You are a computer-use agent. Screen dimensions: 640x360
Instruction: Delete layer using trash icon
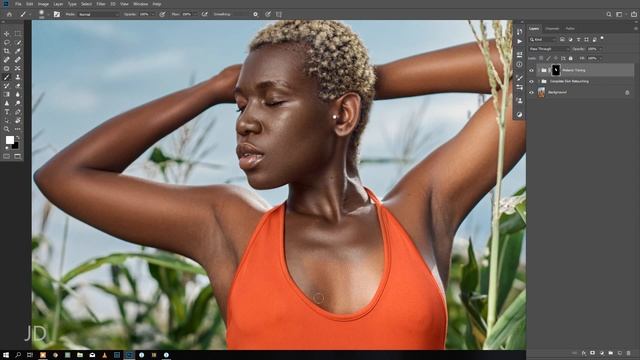coord(628,353)
